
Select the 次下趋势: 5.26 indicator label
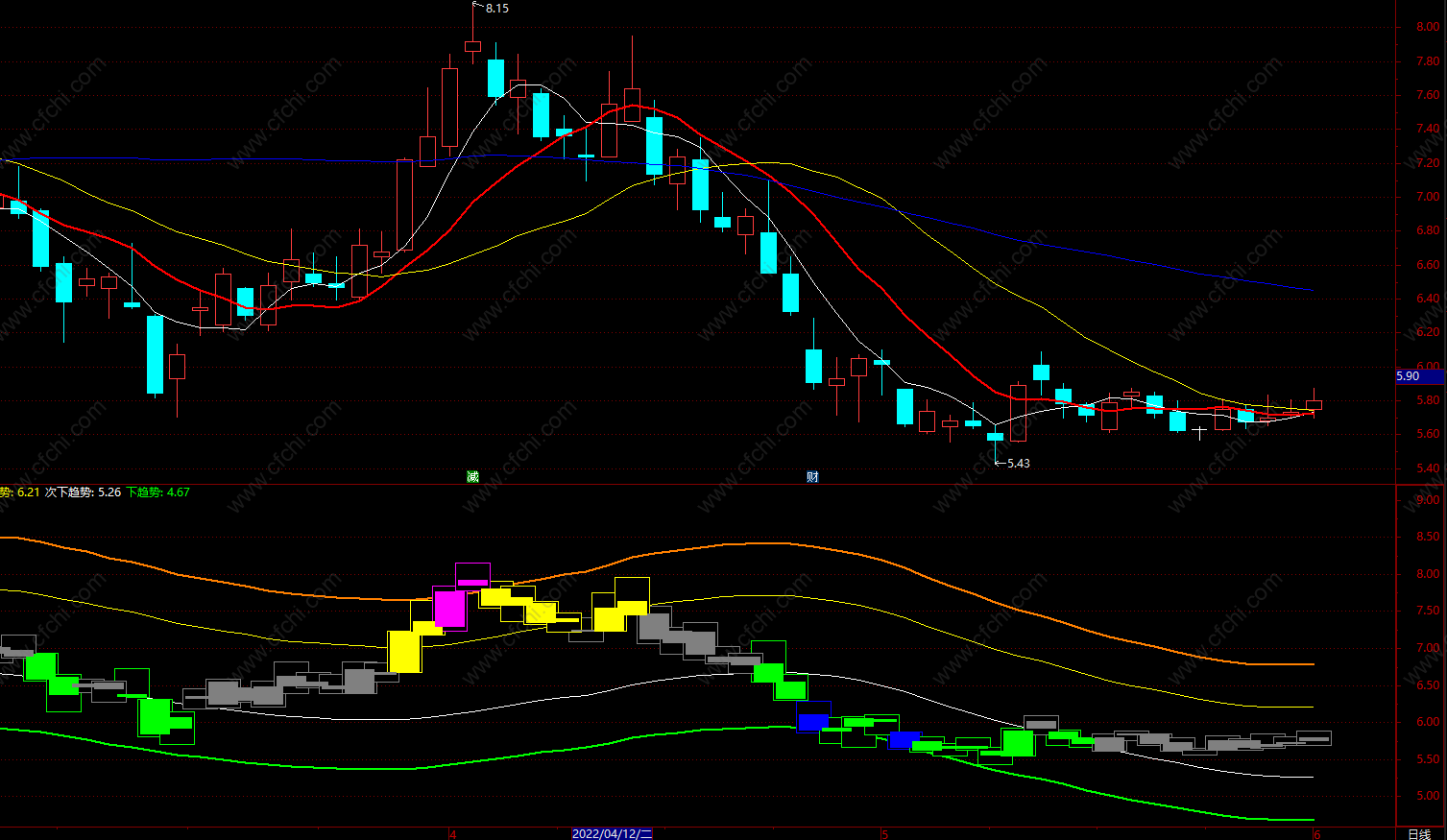84,492
